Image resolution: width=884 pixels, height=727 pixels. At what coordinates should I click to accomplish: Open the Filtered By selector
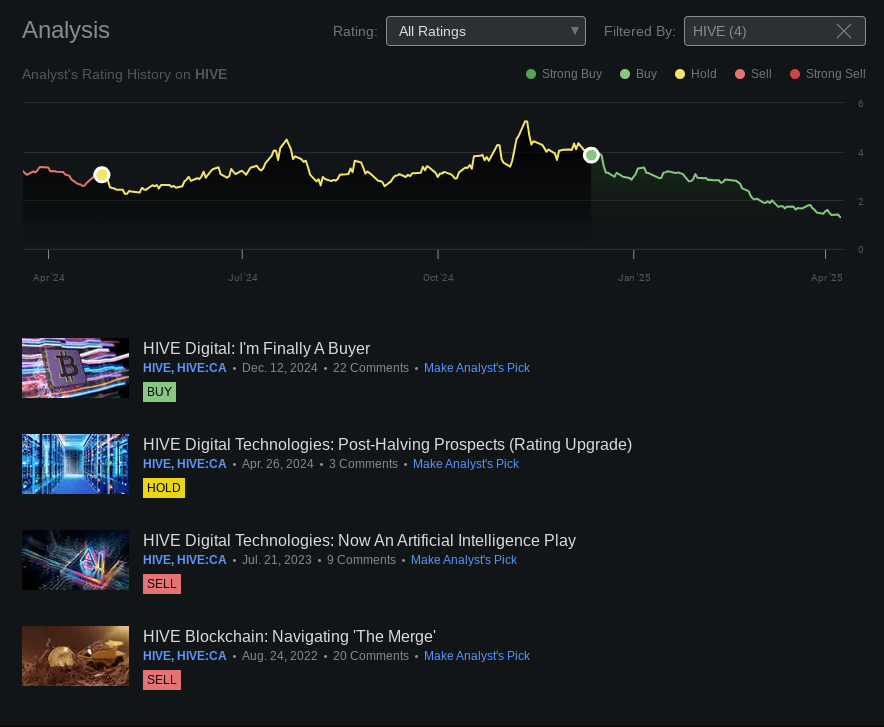click(x=765, y=31)
